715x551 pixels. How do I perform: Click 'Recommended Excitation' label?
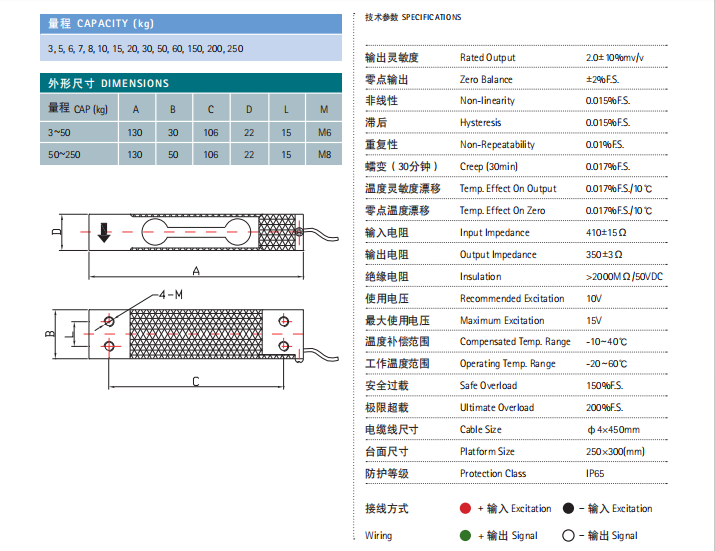(512, 298)
